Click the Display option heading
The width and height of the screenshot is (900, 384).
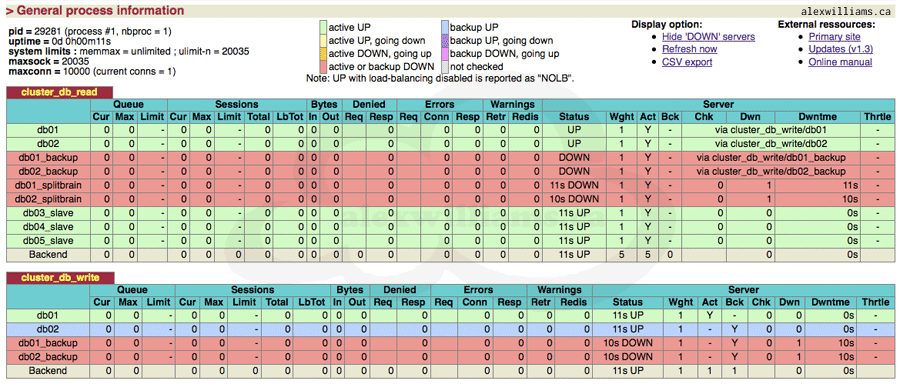tap(667, 24)
